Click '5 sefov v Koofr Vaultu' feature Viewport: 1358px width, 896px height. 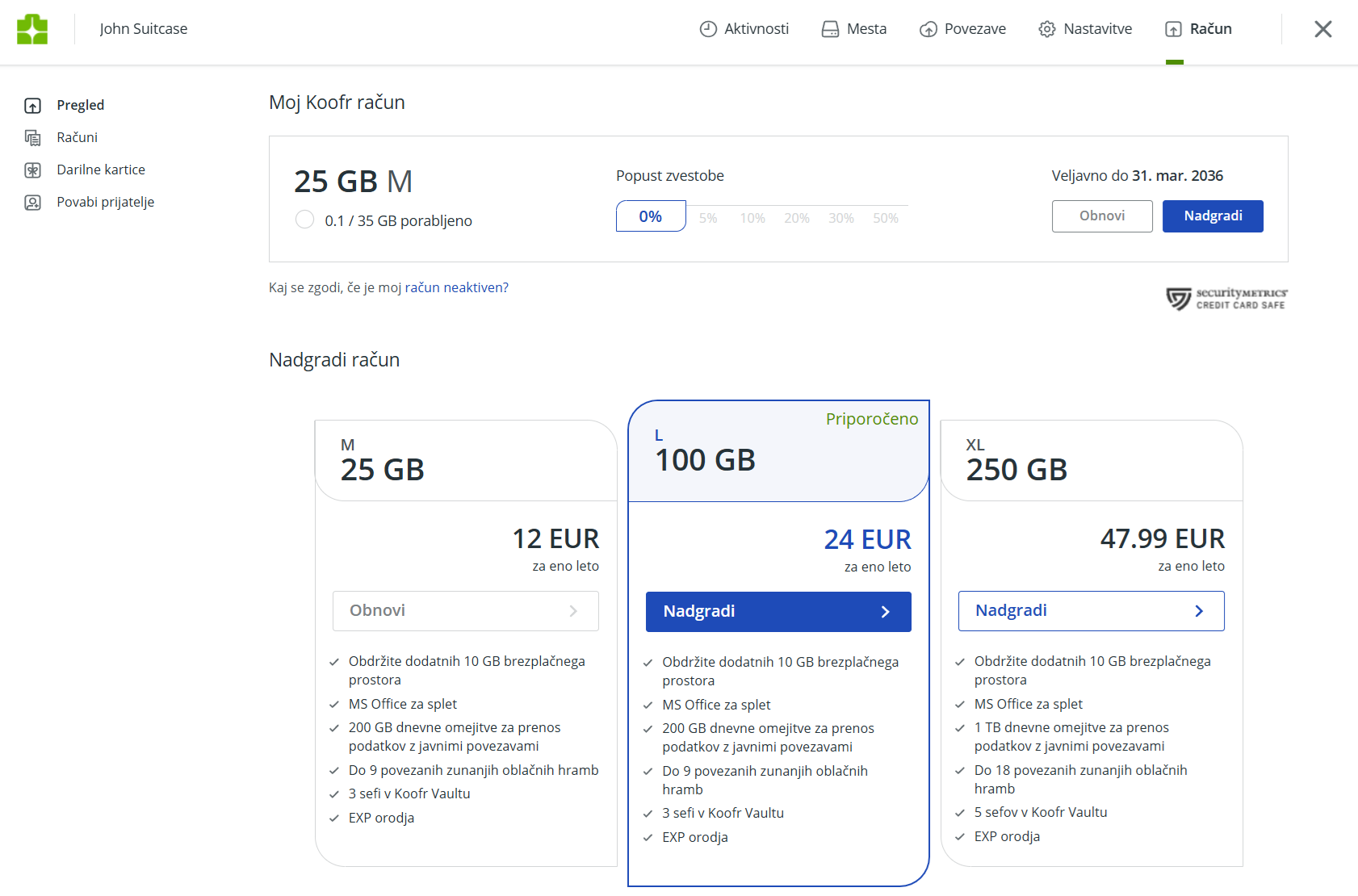click(x=1041, y=812)
